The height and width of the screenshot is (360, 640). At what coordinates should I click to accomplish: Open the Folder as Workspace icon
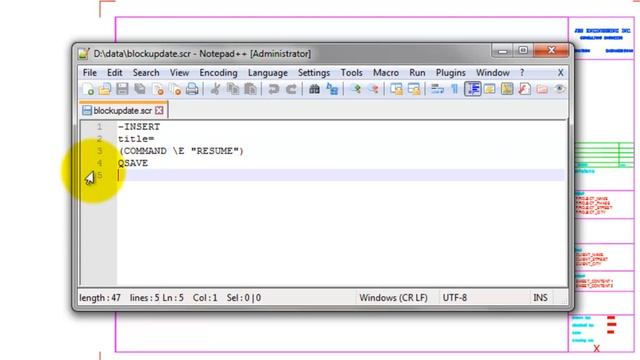pos(542,89)
